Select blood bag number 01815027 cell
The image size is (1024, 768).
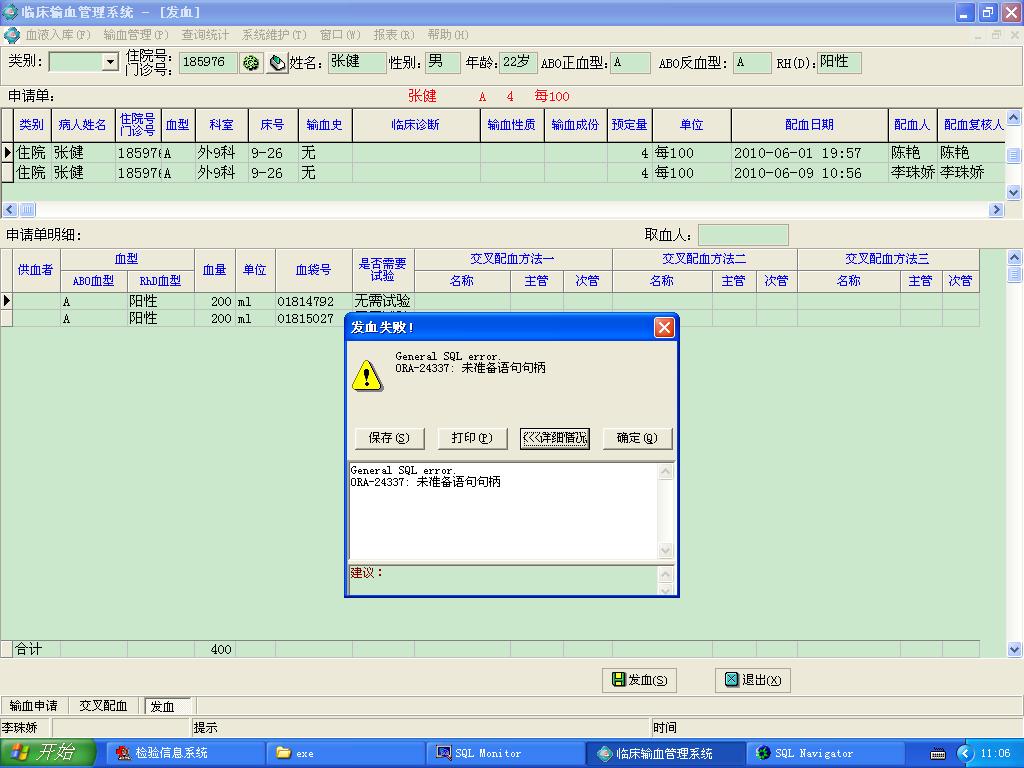(313, 319)
